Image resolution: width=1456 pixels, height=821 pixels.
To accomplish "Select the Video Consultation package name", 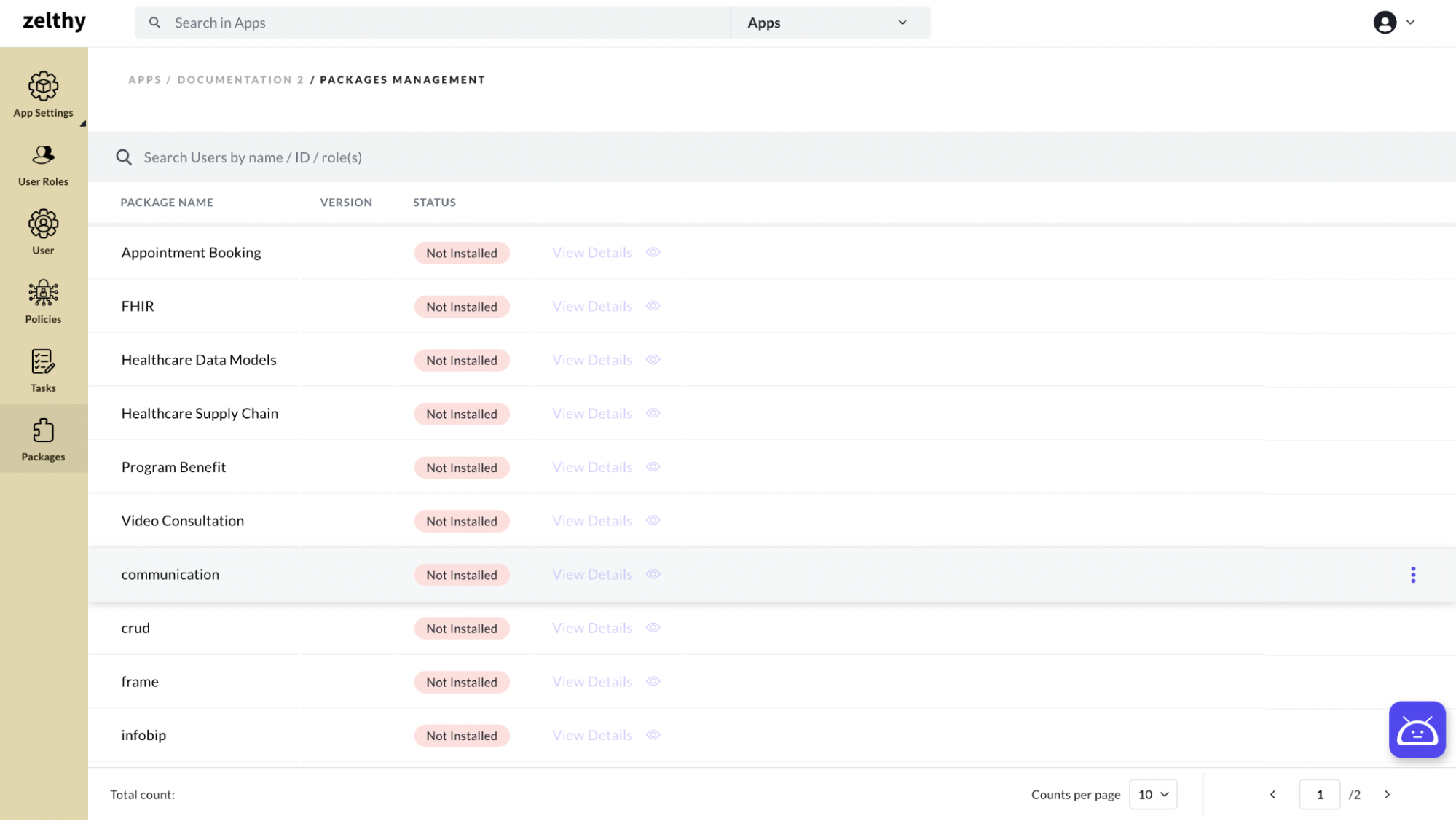I will pos(183,520).
